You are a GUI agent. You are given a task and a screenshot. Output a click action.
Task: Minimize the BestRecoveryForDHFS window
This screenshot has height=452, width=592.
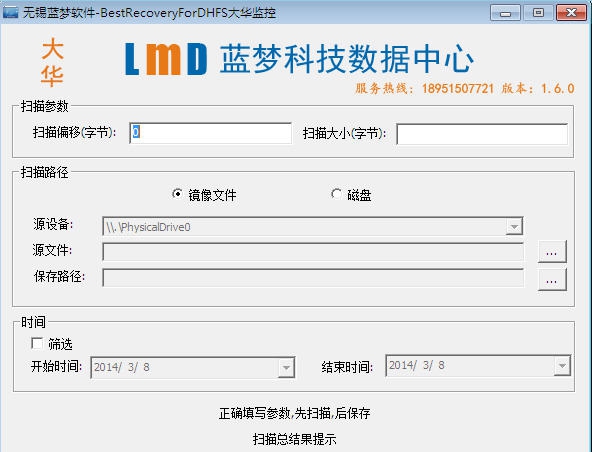coord(505,13)
